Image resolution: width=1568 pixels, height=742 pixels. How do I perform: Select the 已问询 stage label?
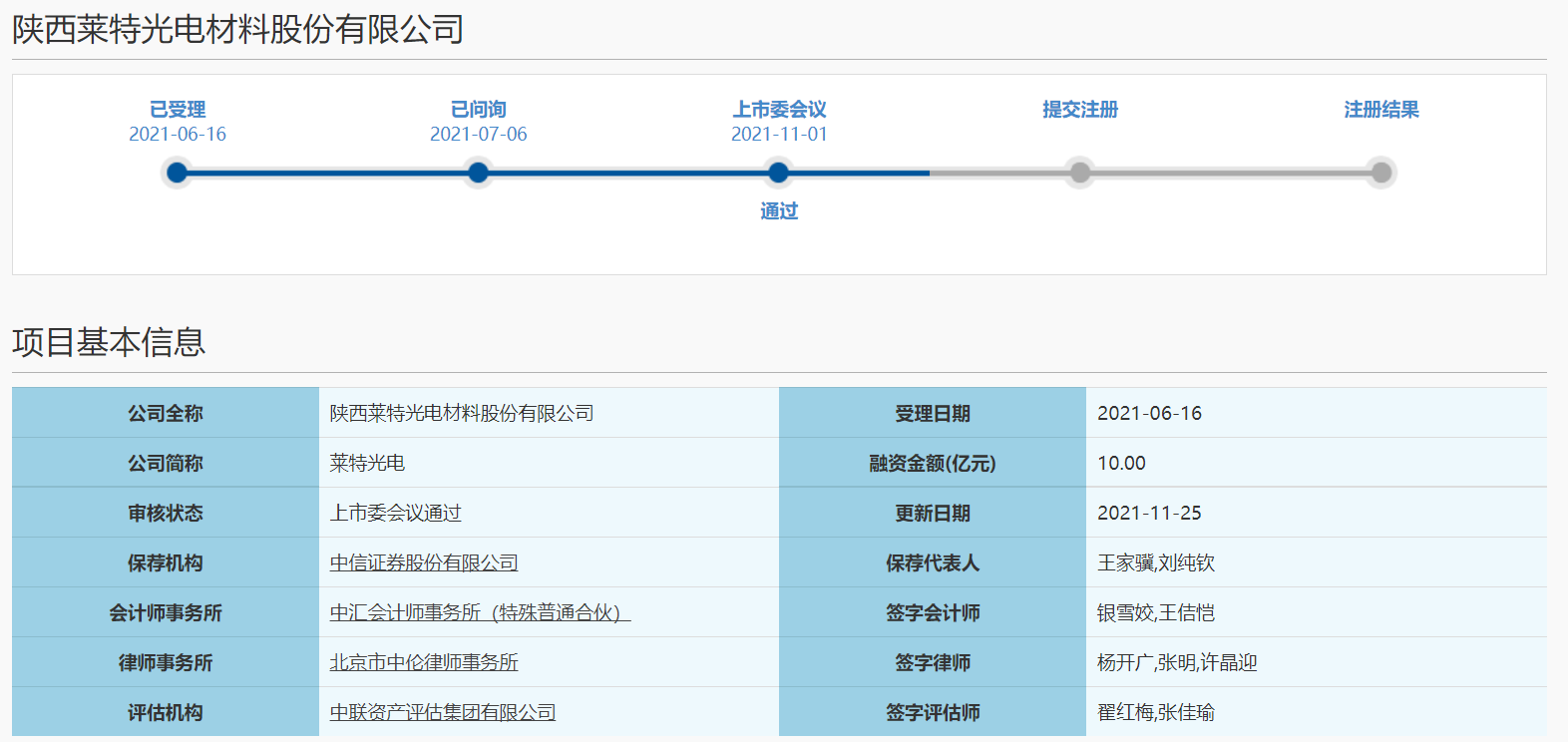point(479,109)
